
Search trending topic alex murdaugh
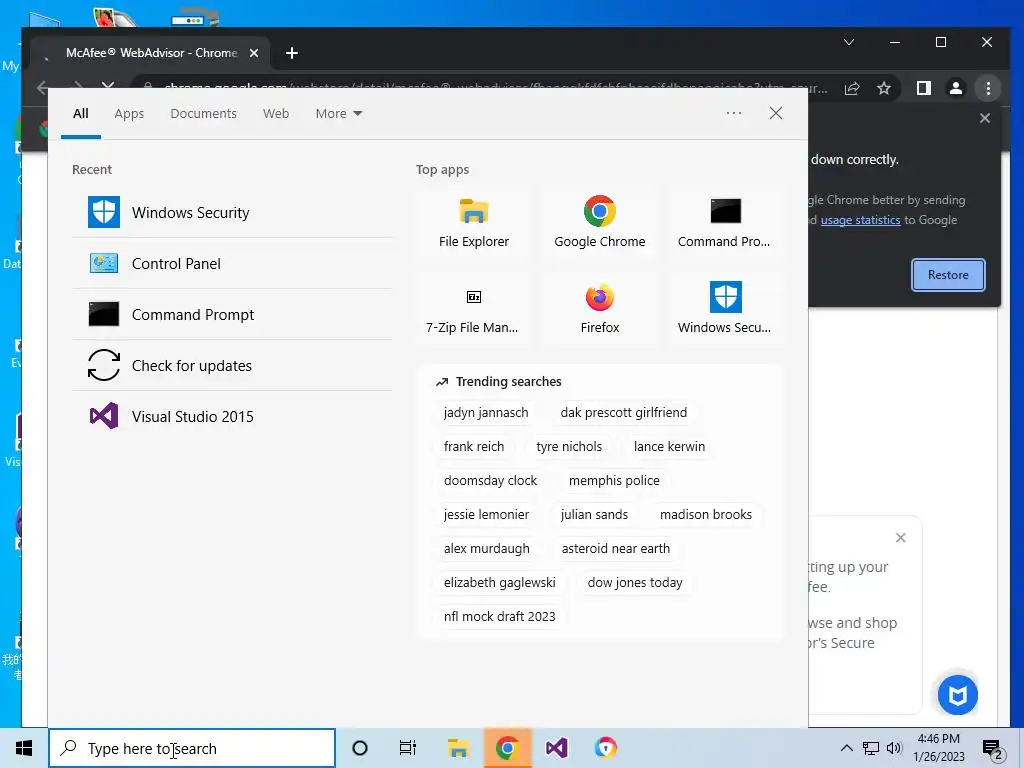(487, 549)
